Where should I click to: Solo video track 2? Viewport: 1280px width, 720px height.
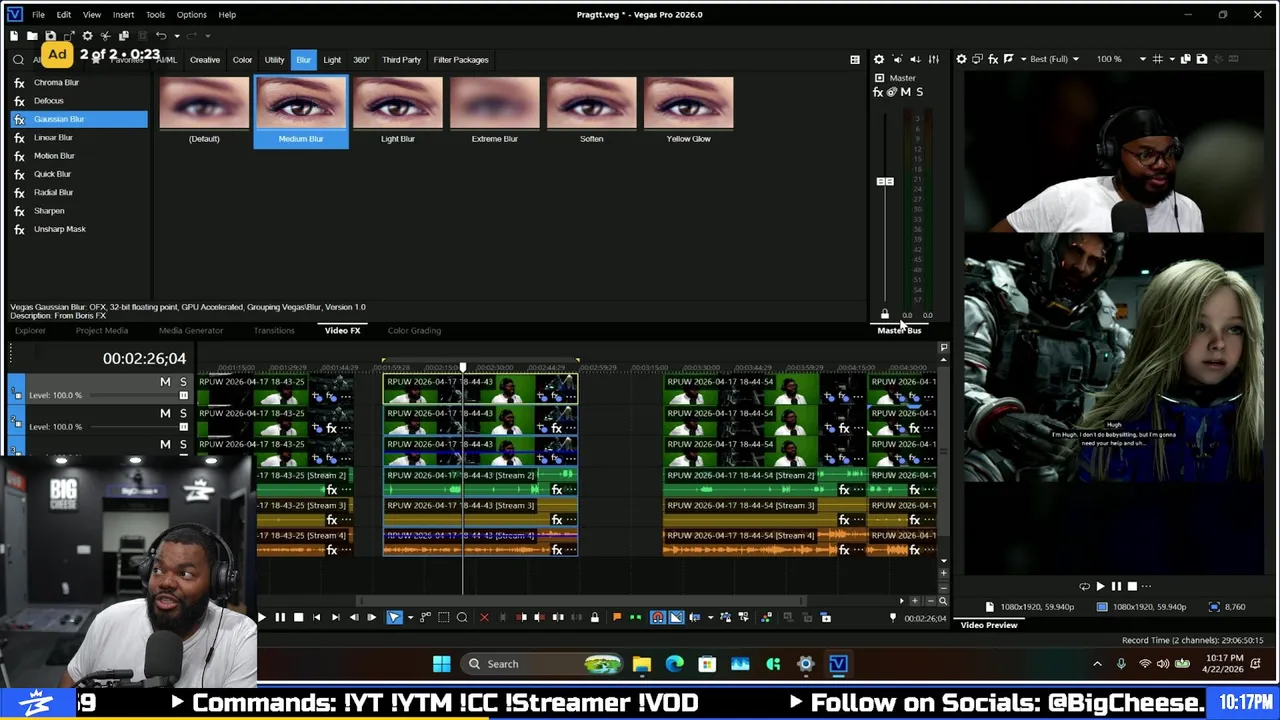[x=183, y=413]
